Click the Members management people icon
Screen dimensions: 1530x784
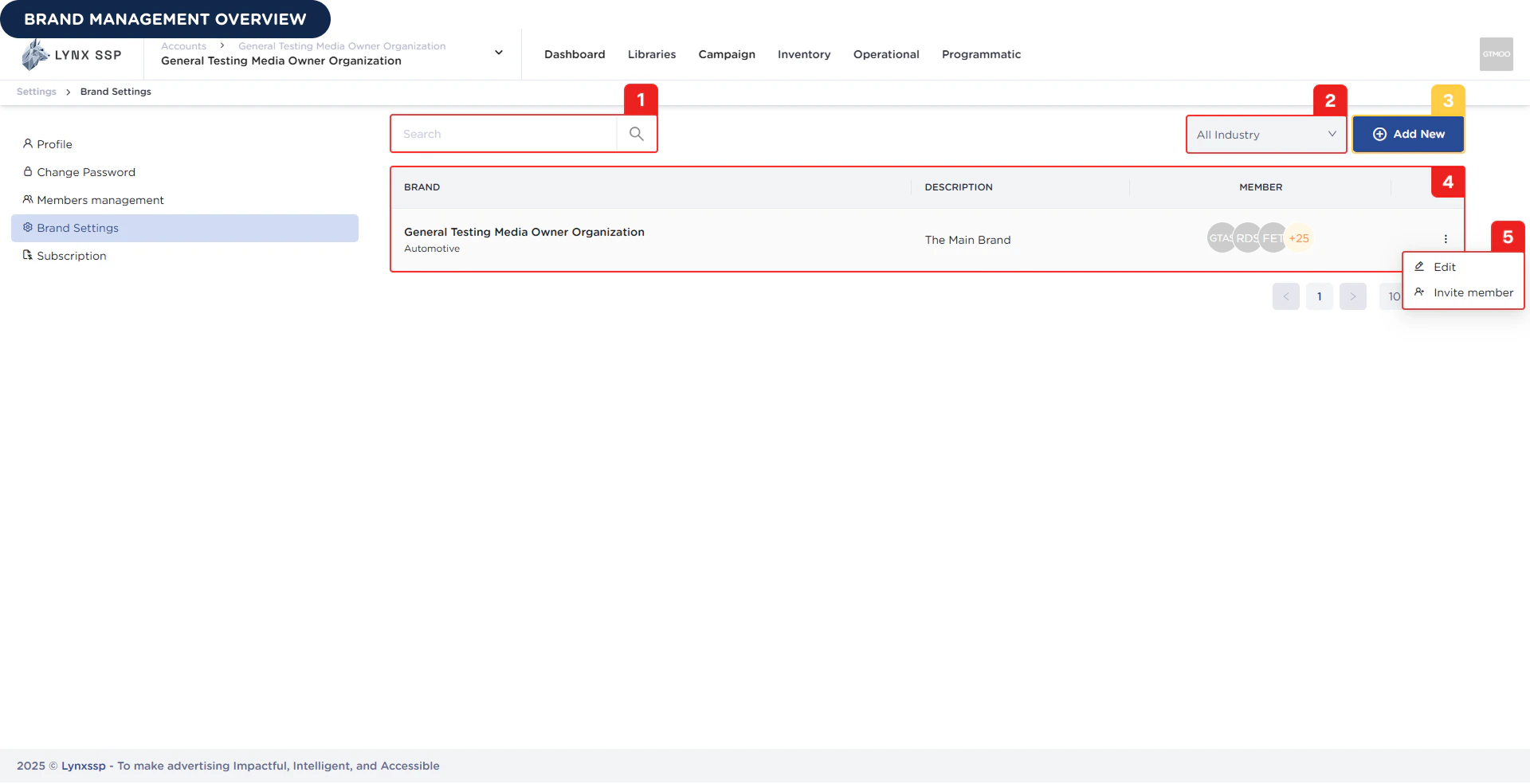(28, 199)
